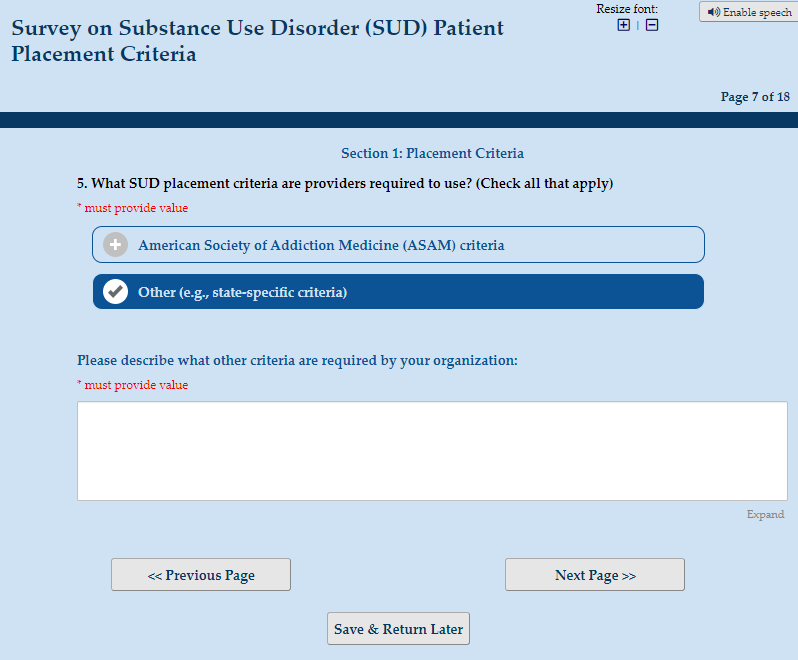This screenshot has width=798, height=660.
Task: Go to the Previous Page
Action: coord(201,575)
